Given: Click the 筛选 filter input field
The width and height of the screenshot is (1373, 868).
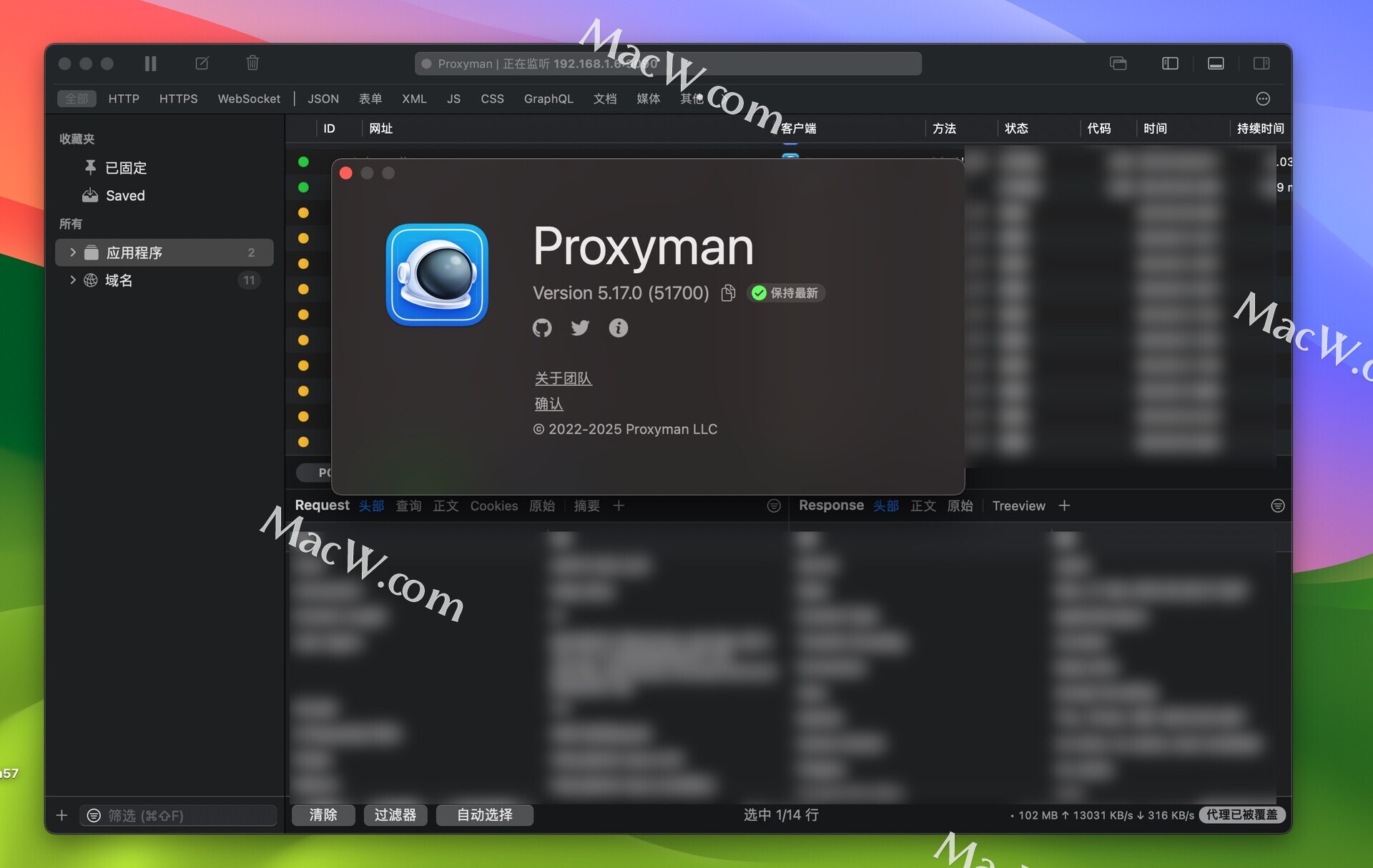Looking at the screenshot, I should point(178,815).
